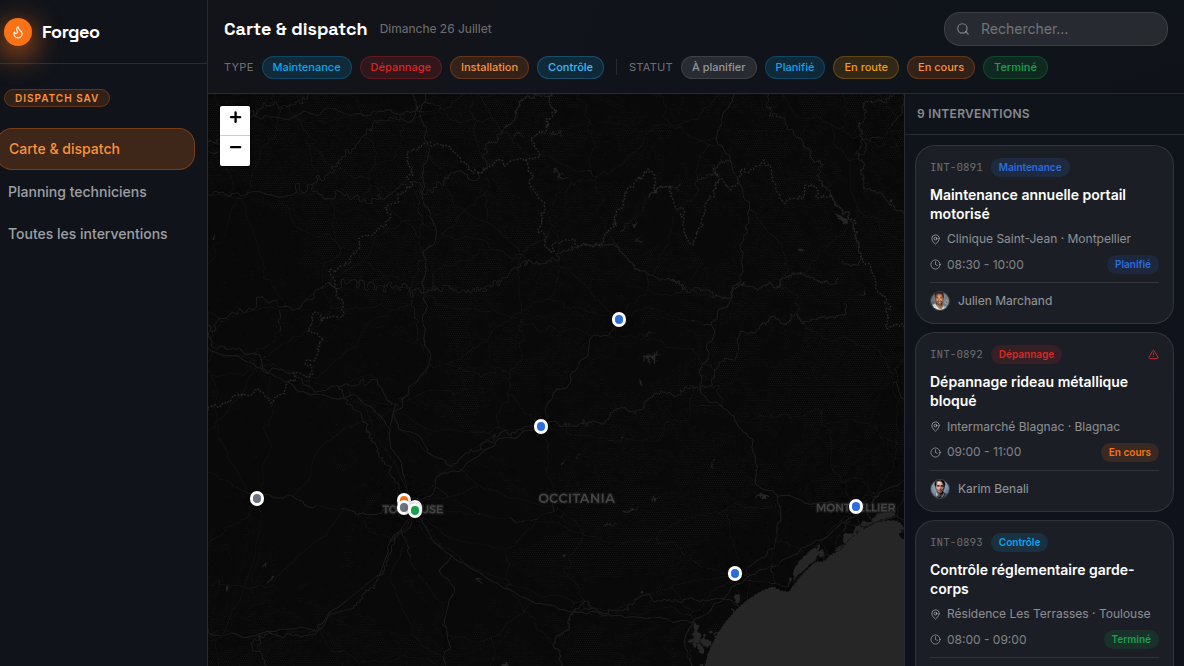Select the lone gray marker west of Toulouse

tap(257, 498)
